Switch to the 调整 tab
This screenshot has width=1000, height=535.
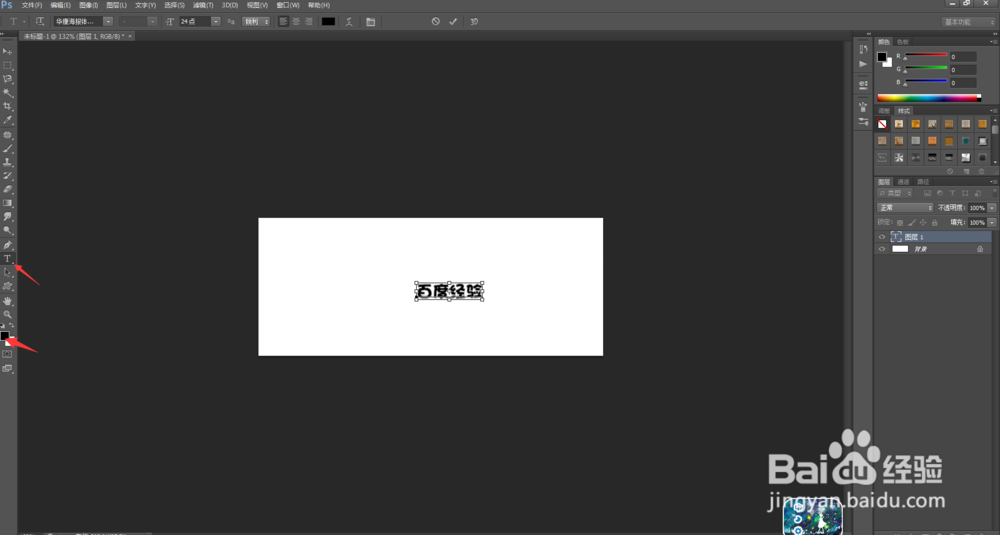point(884,111)
